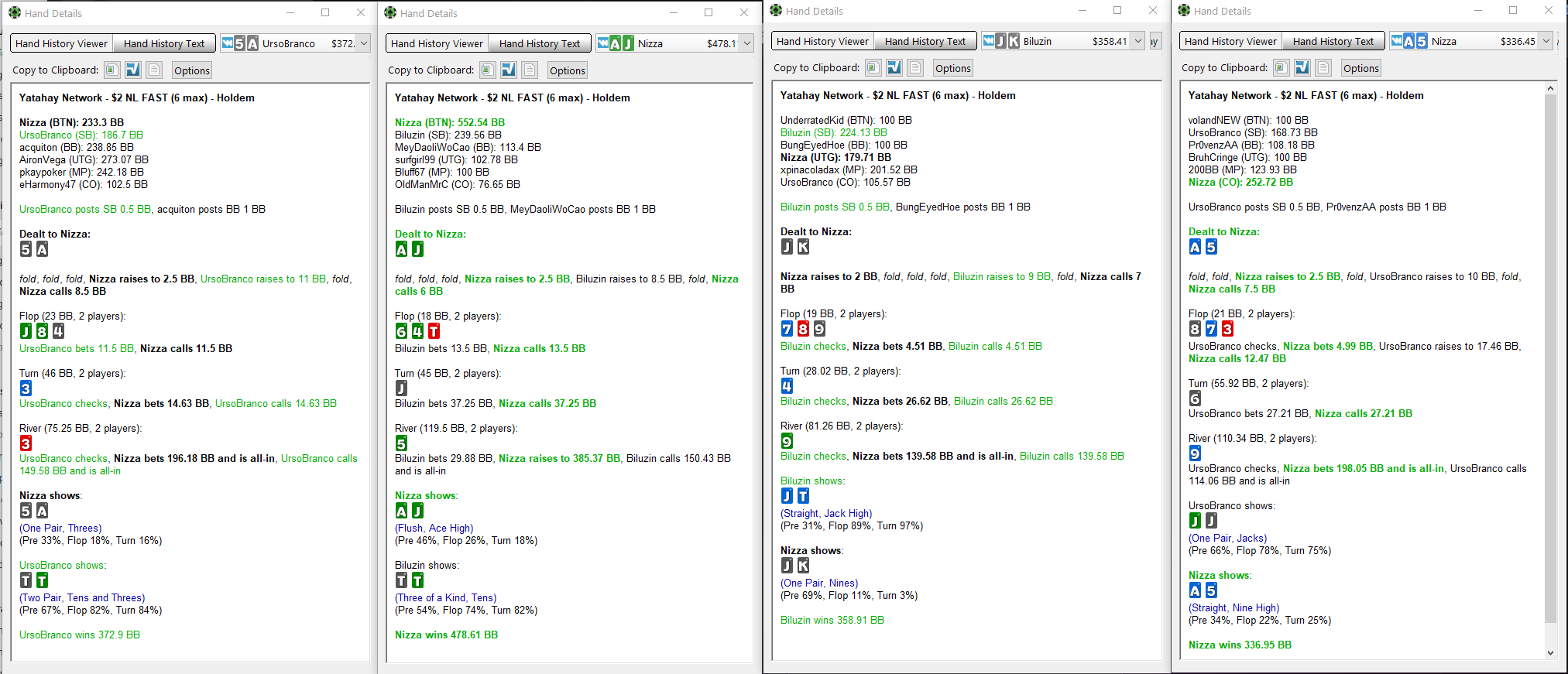The width and height of the screenshot is (1568, 674).
Task: Click the gray 6 turn card in Nizza A5 hand
Action: pos(1195,399)
